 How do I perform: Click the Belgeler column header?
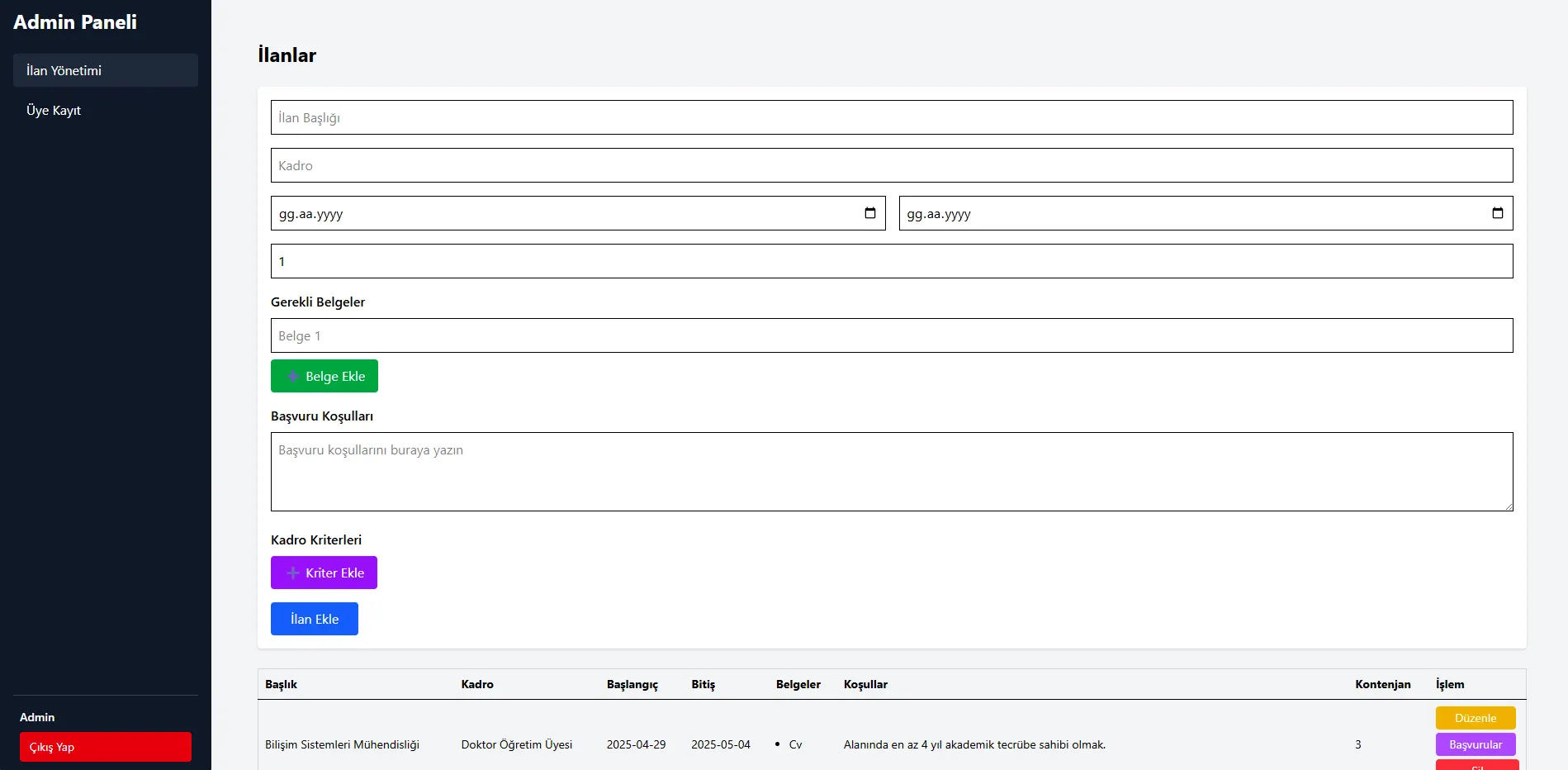[x=798, y=684]
